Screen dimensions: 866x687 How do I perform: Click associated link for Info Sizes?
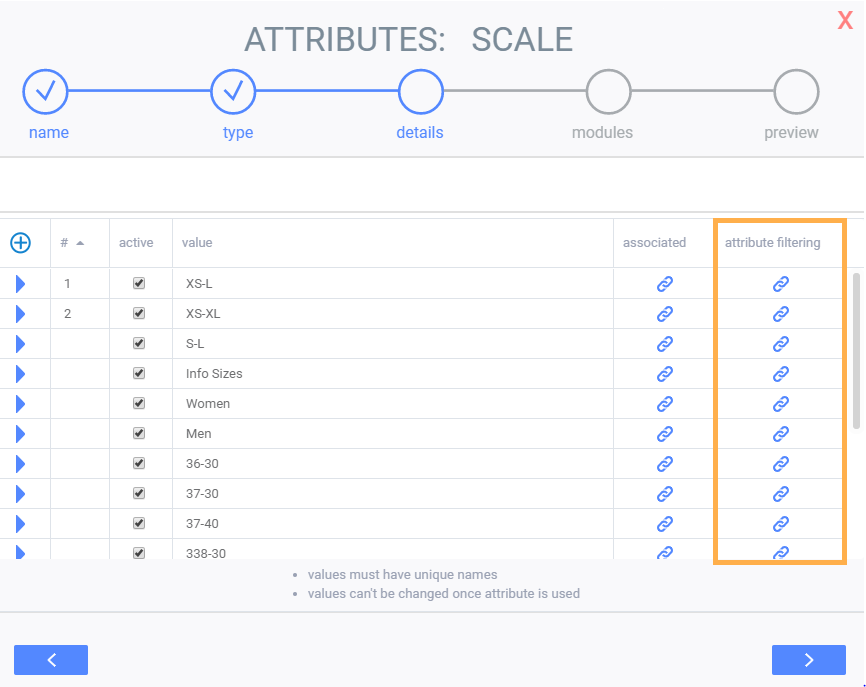coord(664,374)
